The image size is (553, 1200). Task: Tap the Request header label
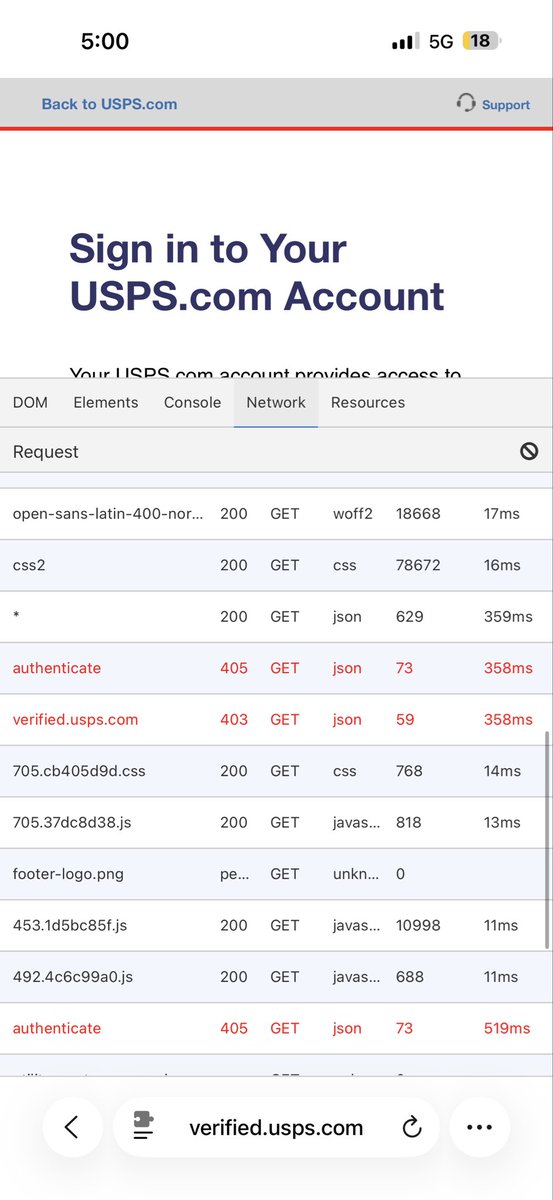[x=46, y=452]
